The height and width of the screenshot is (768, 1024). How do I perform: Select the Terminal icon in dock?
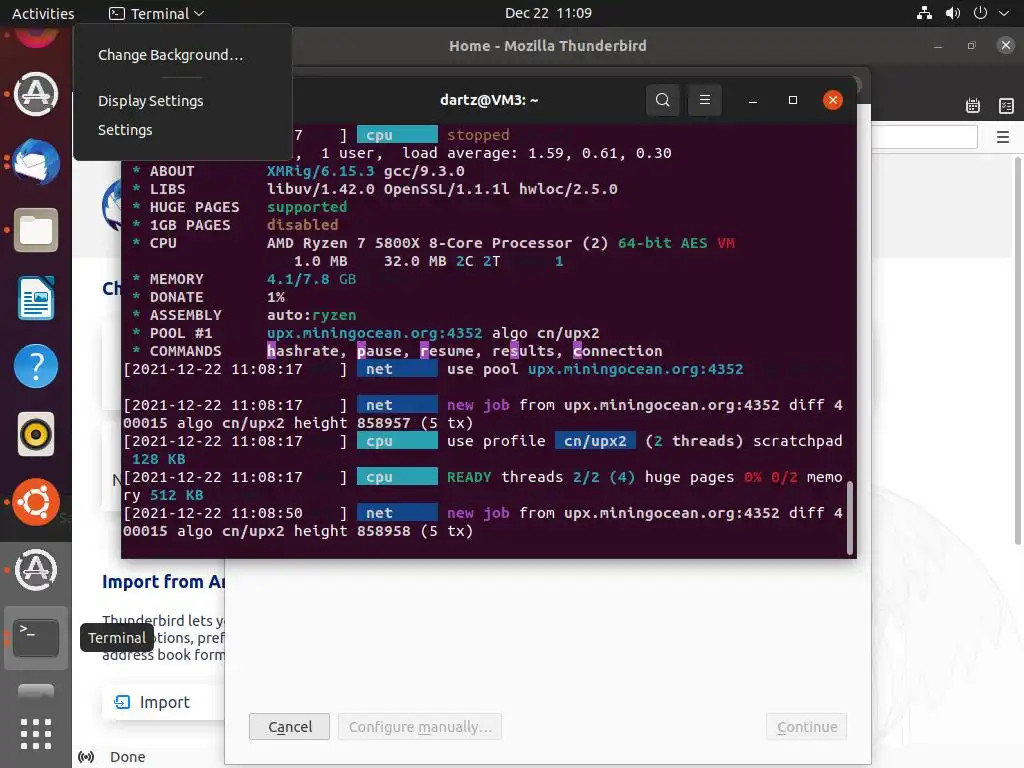pos(36,638)
